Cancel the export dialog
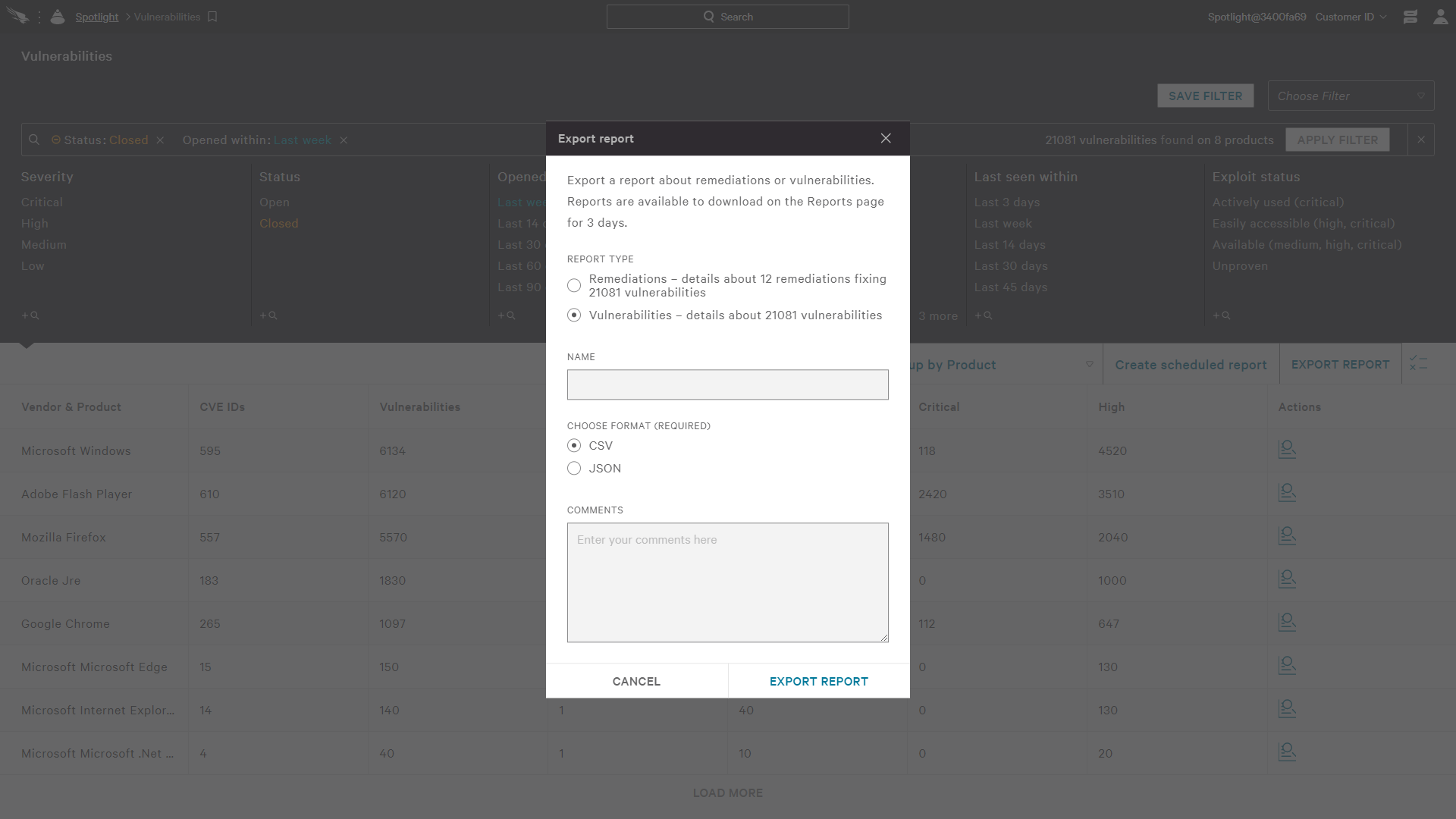Screen dimensions: 1456x819 [636, 681]
